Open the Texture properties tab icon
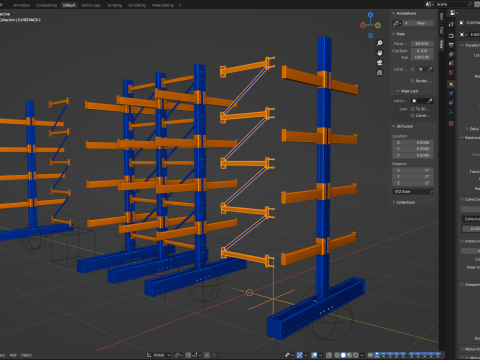The height and width of the screenshot is (360, 480). 451,123
